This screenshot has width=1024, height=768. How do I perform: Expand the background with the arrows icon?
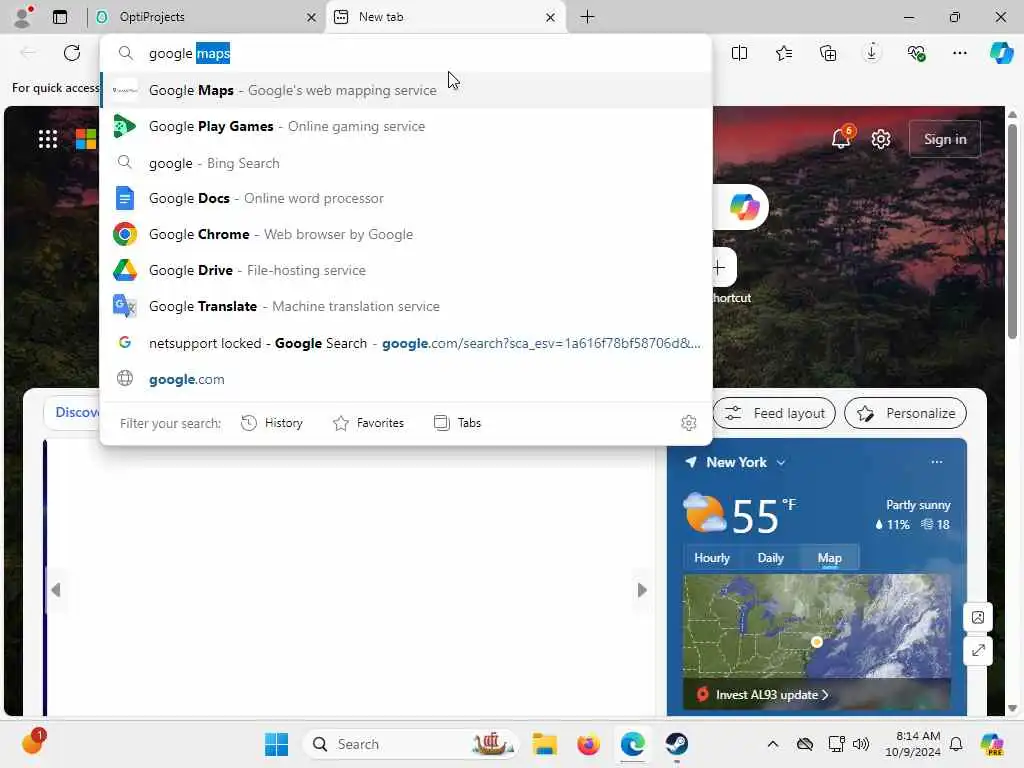click(x=978, y=650)
